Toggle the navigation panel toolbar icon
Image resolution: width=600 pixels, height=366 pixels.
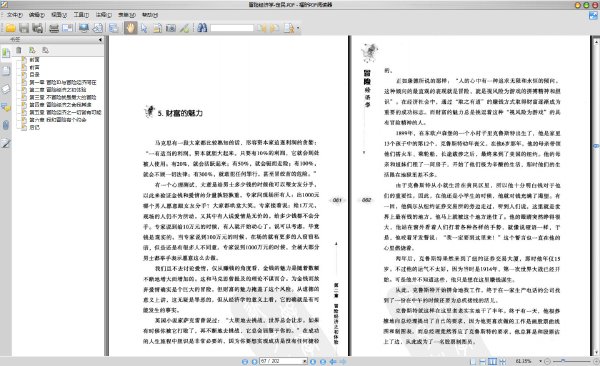click(x=114, y=28)
